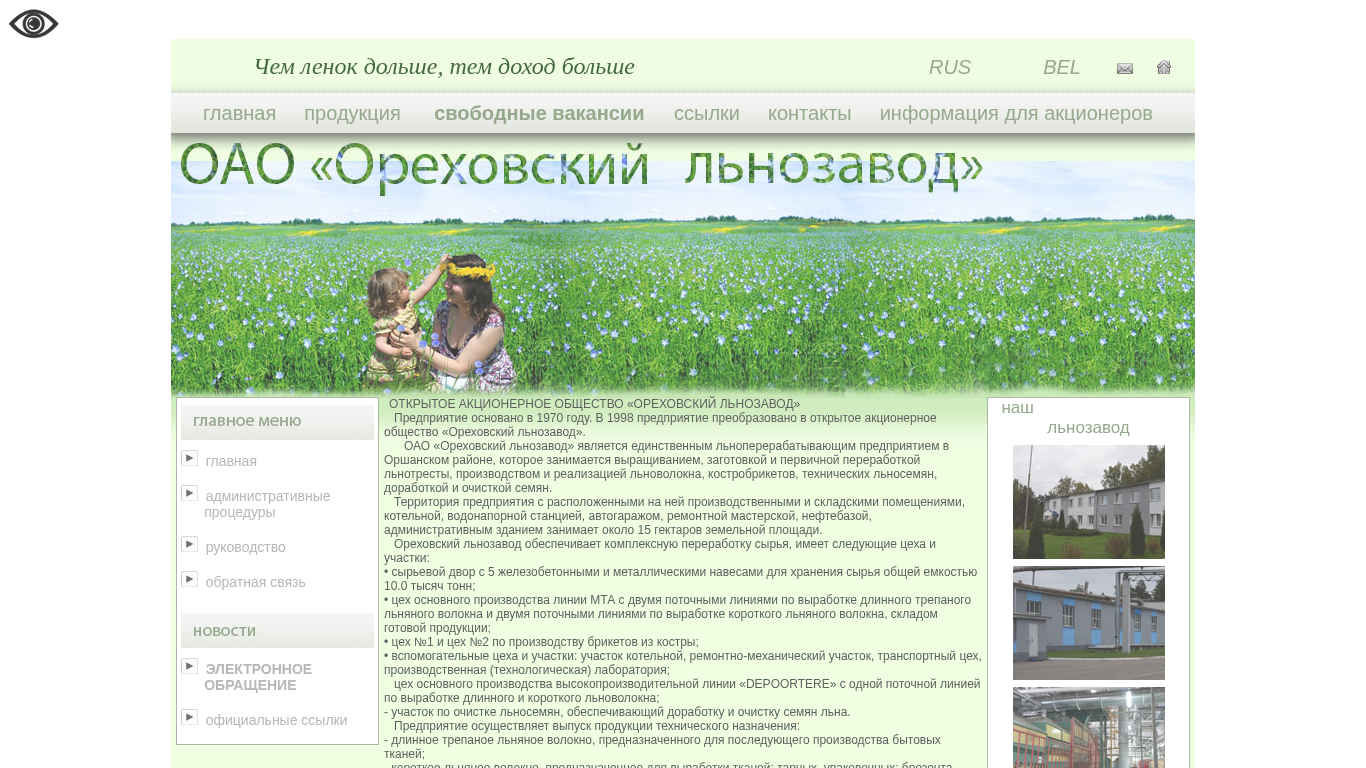This screenshot has width=1366, height=768.
Task: Open 'ЭЛЕКТРОННОЕ ОБРАЩЕНИЕ' link
Action: [x=258, y=677]
